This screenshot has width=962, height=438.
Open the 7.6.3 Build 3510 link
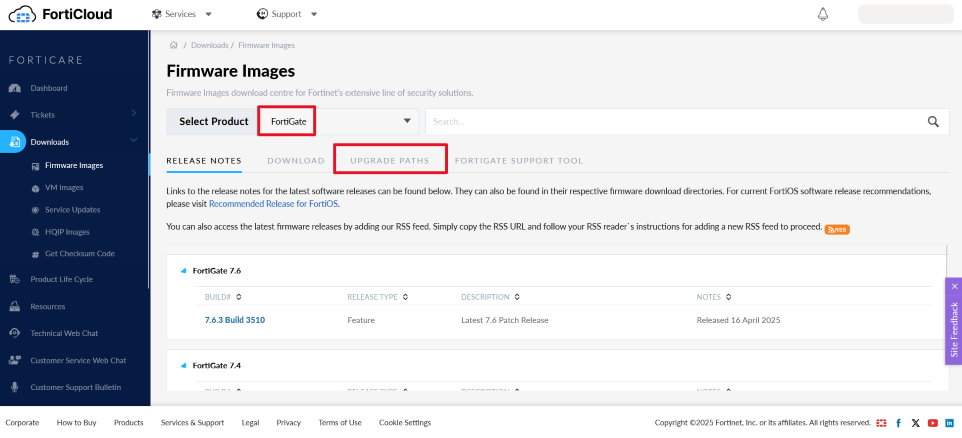tap(234, 320)
